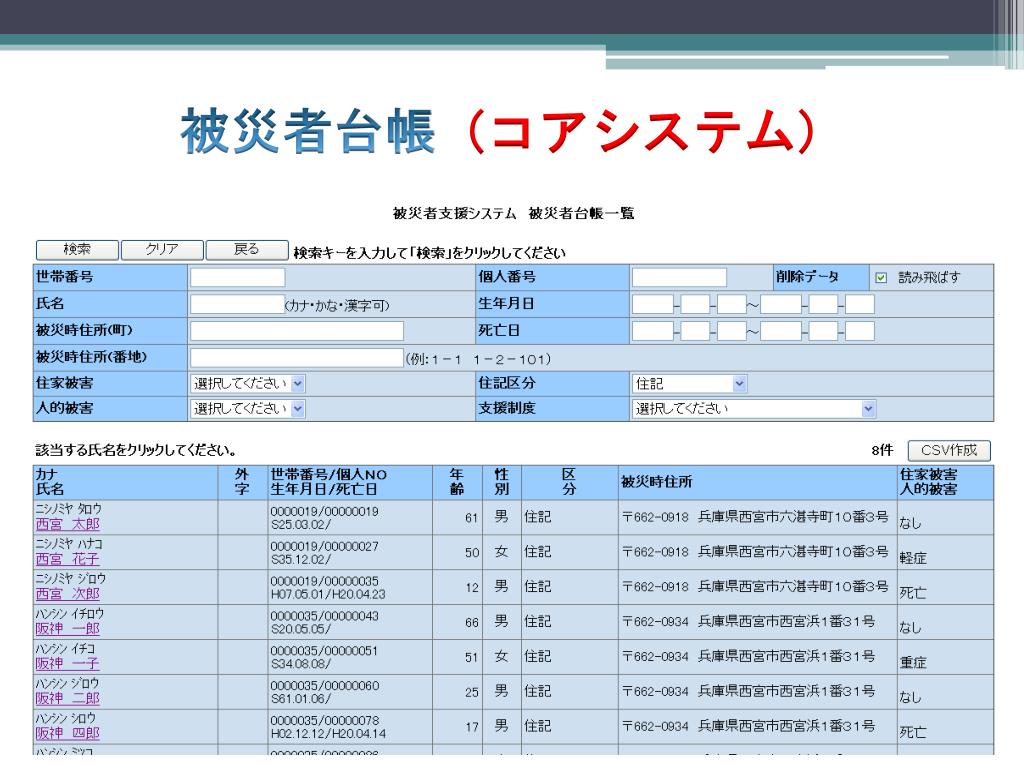Screen dimensions: 1024x768
Task: Click age 17 in 阪神 四郎 row
Action: pyautogui.click(x=472, y=727)
